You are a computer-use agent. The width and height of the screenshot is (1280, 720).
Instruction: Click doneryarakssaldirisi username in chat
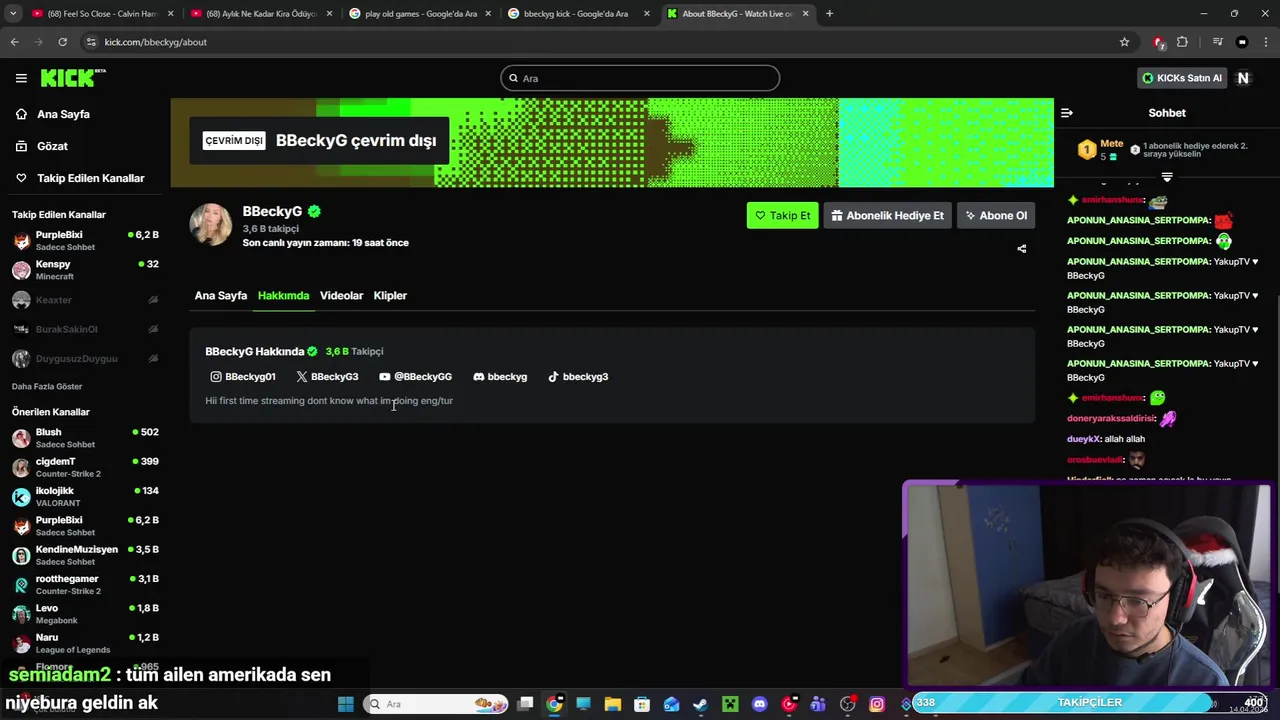(1111, 419)
